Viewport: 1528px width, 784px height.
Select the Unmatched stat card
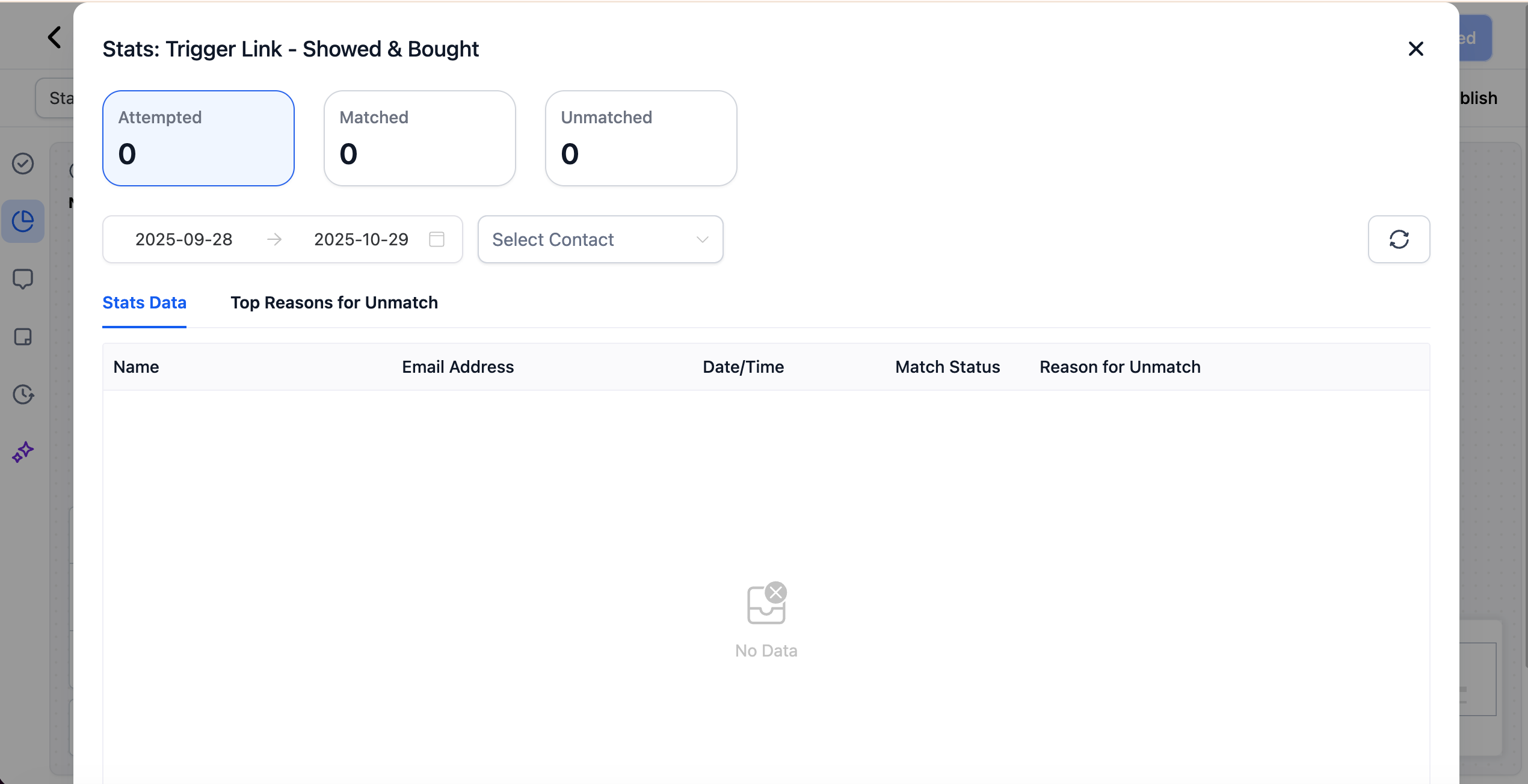(641, 138)
